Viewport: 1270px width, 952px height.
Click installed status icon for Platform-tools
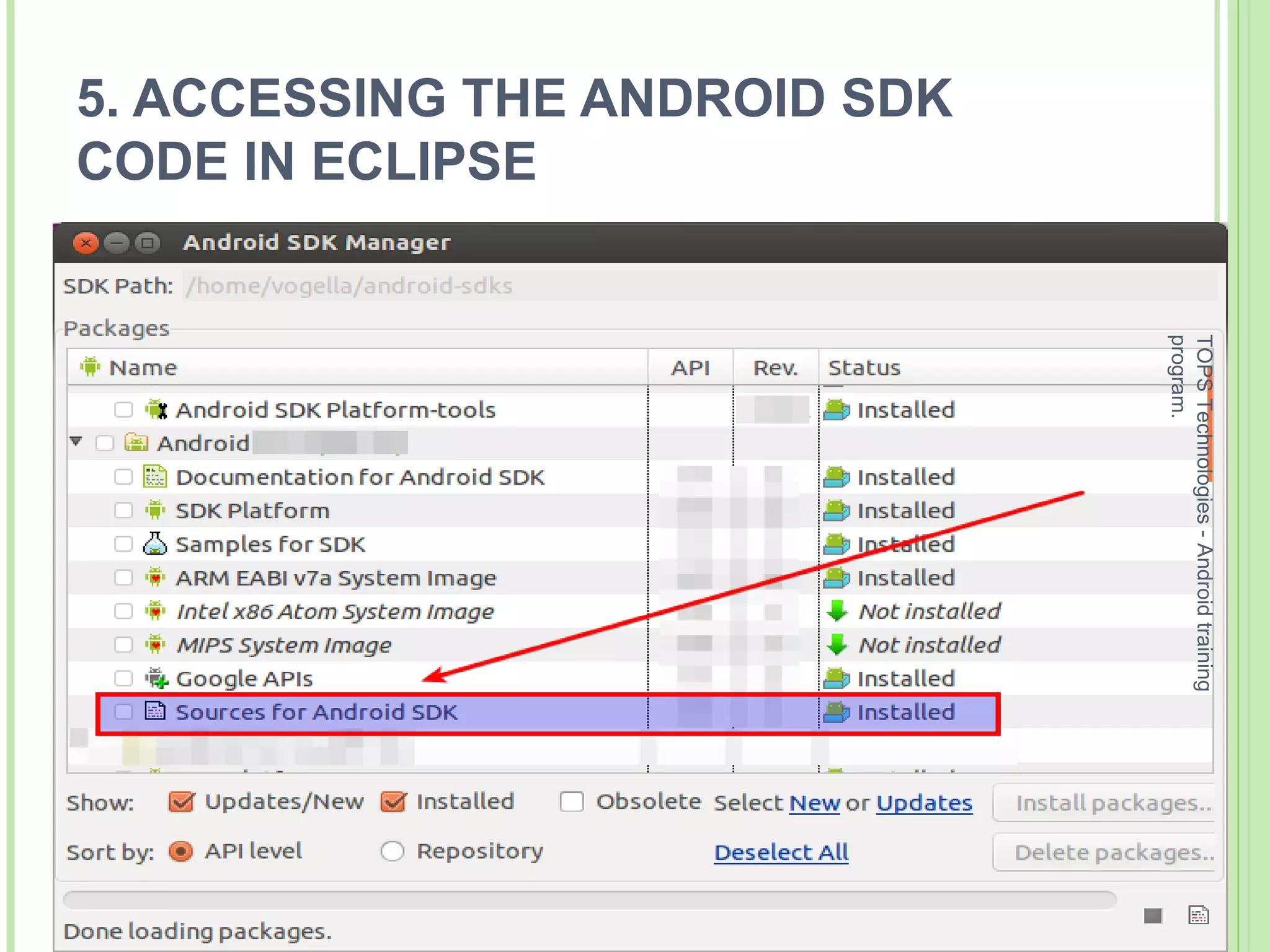tap(837, 410)
